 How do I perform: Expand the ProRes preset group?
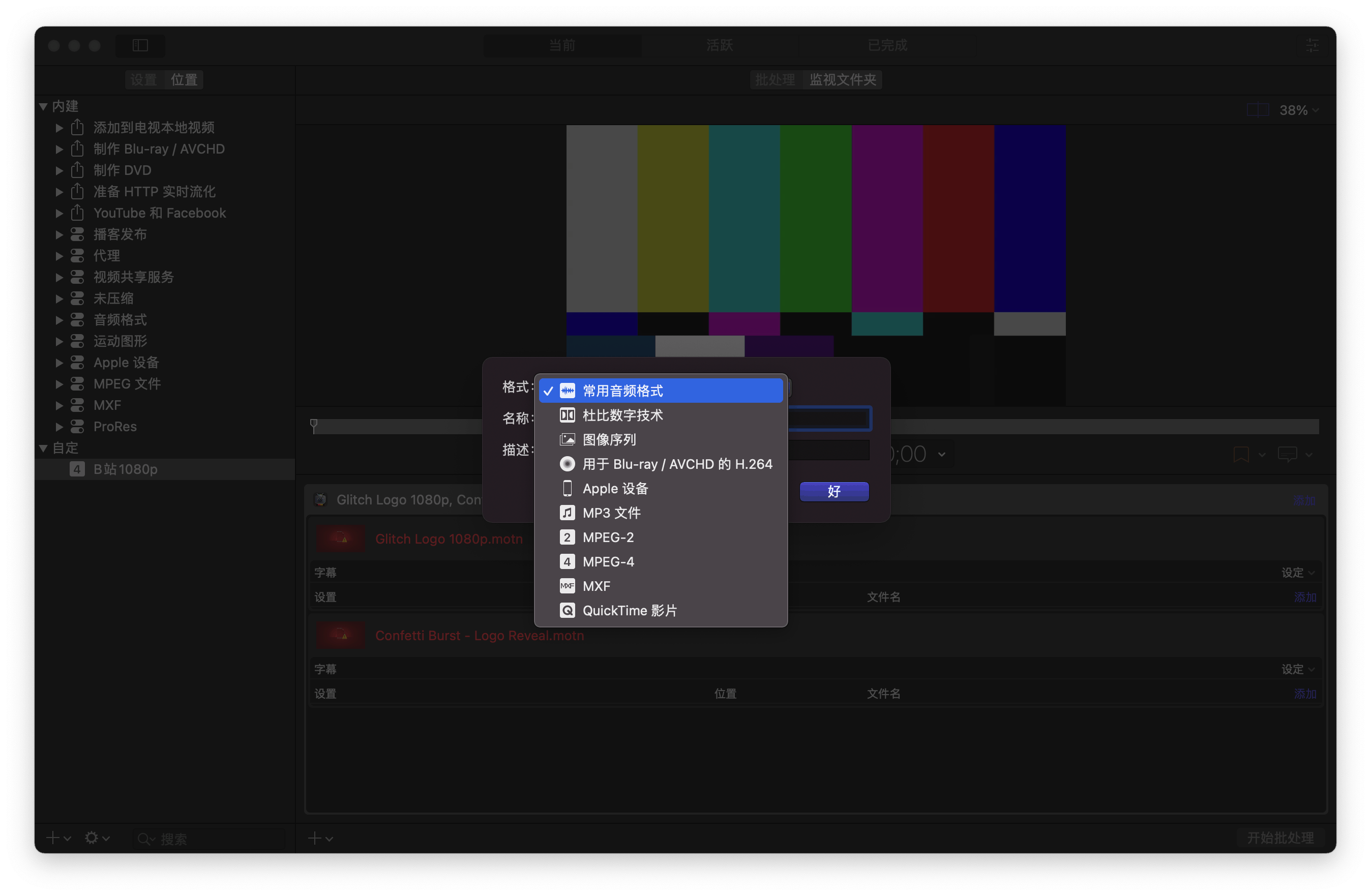point(59,427)
